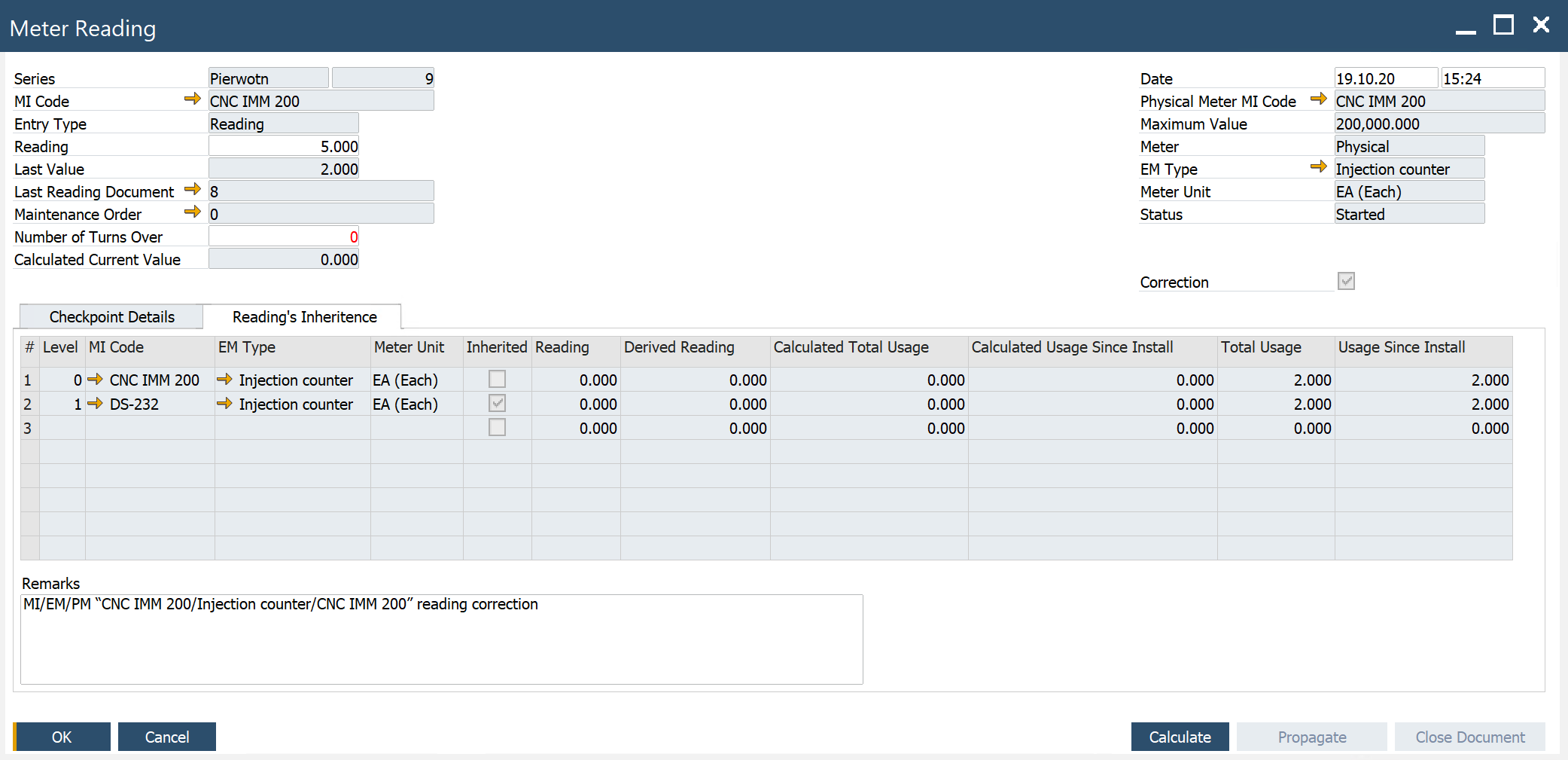
Task: Click the Reading value input field
Action: (283, 146)
